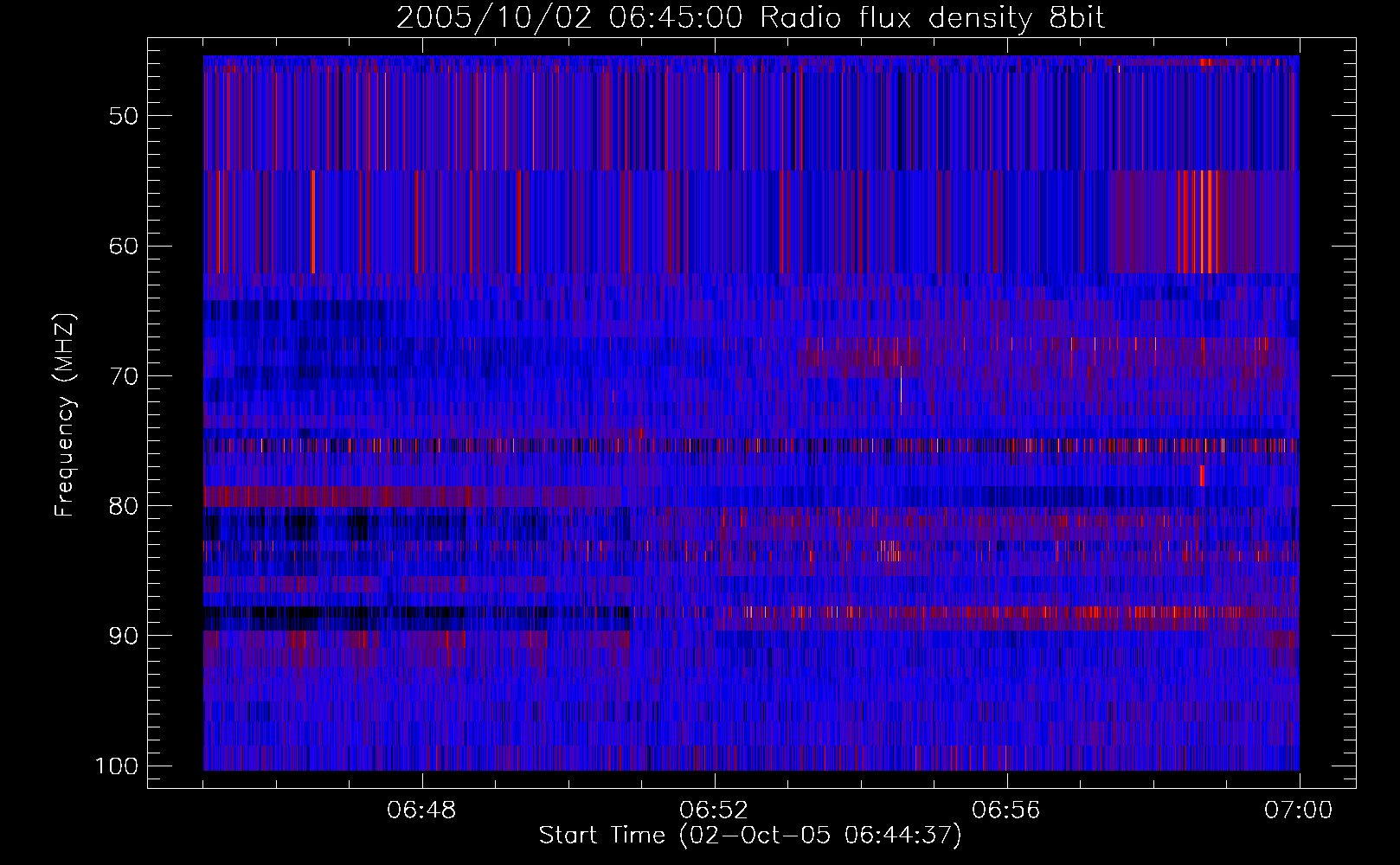Click the 06:48 time tick label
The height and width of the screenshot is (865, 1400).
pos(422,811)
